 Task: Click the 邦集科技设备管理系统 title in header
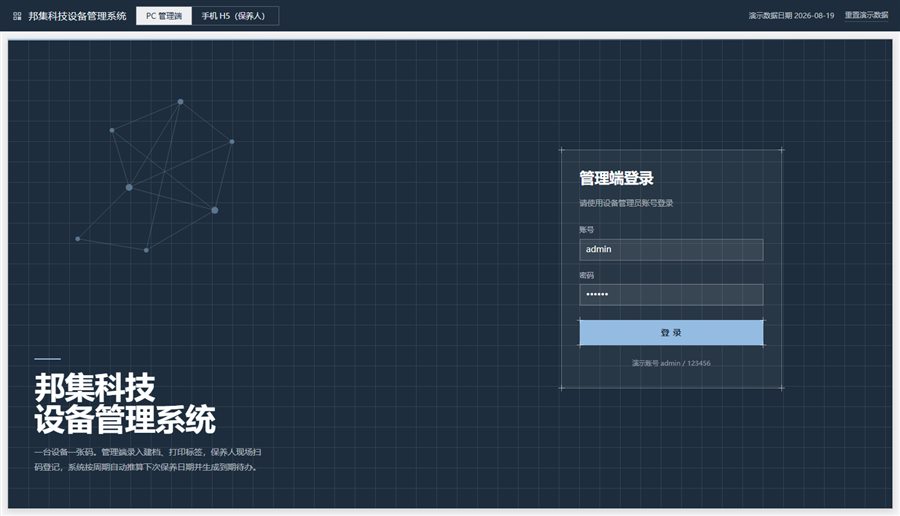coord(77,16)
